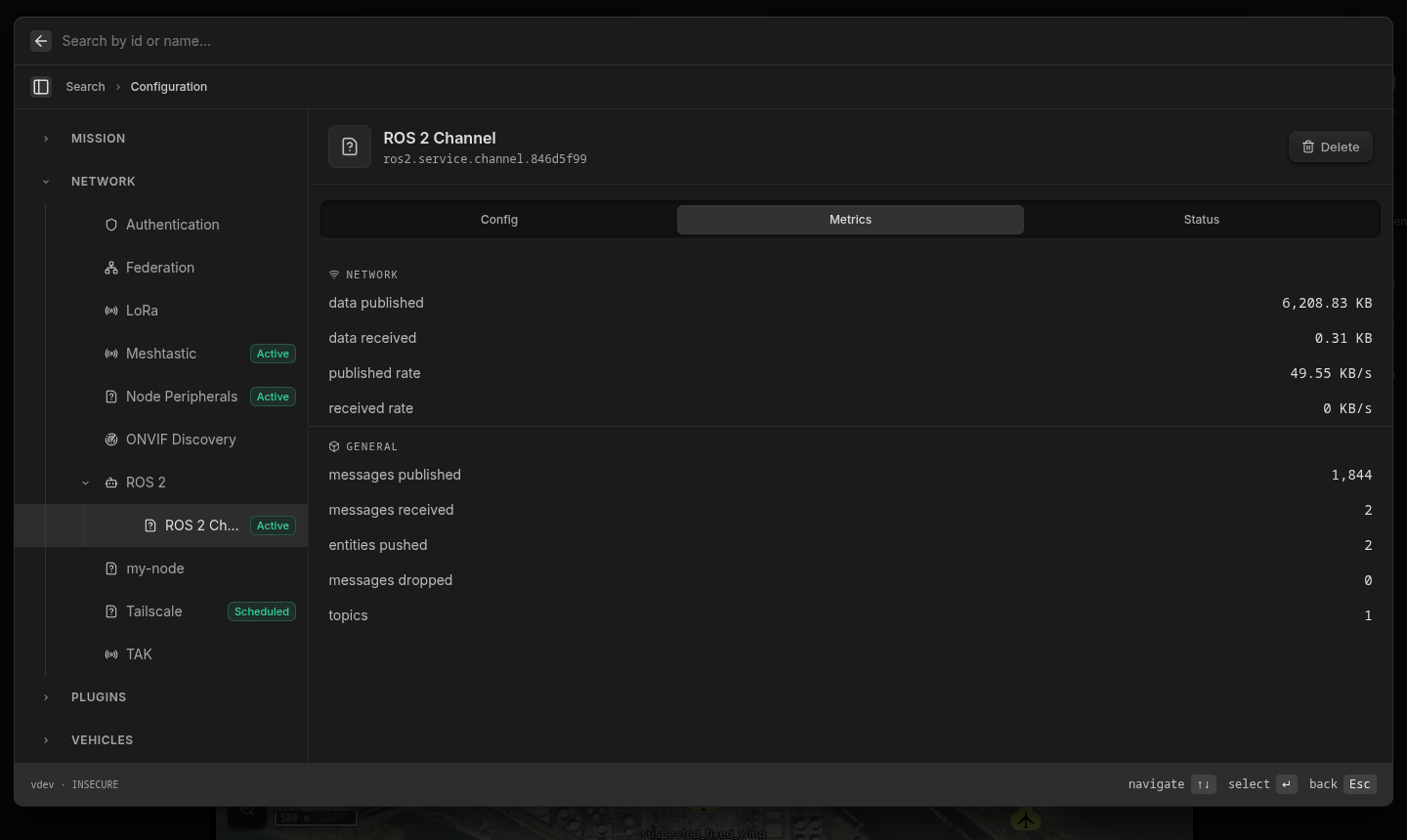Screen dimensions: 1407x840
Task: Collapse the NETWORK section
Action: click(46, 182)
